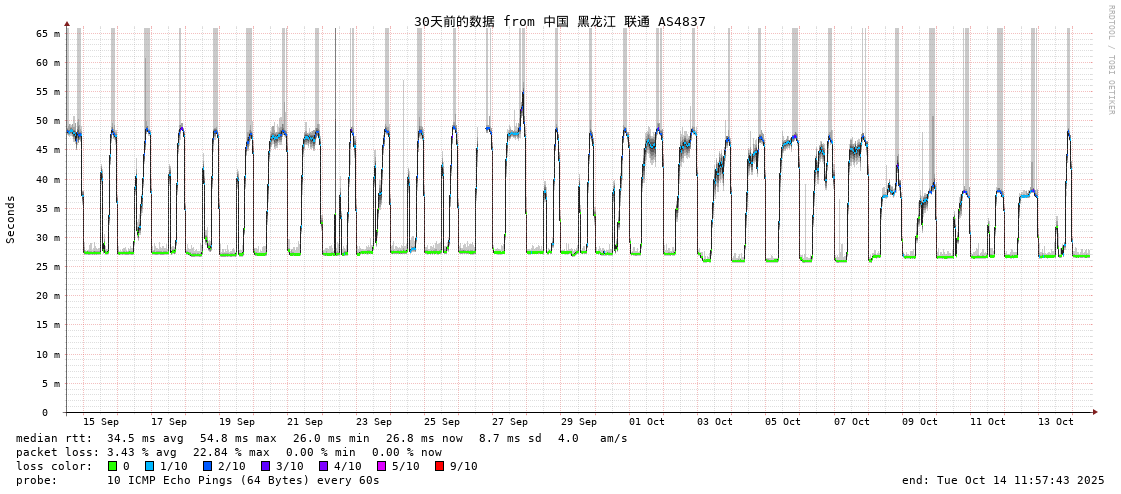Viewport: 1121px width, 494px height.
Task: Click the magenta 5/10 loss swatch
Action: (381, 466)
